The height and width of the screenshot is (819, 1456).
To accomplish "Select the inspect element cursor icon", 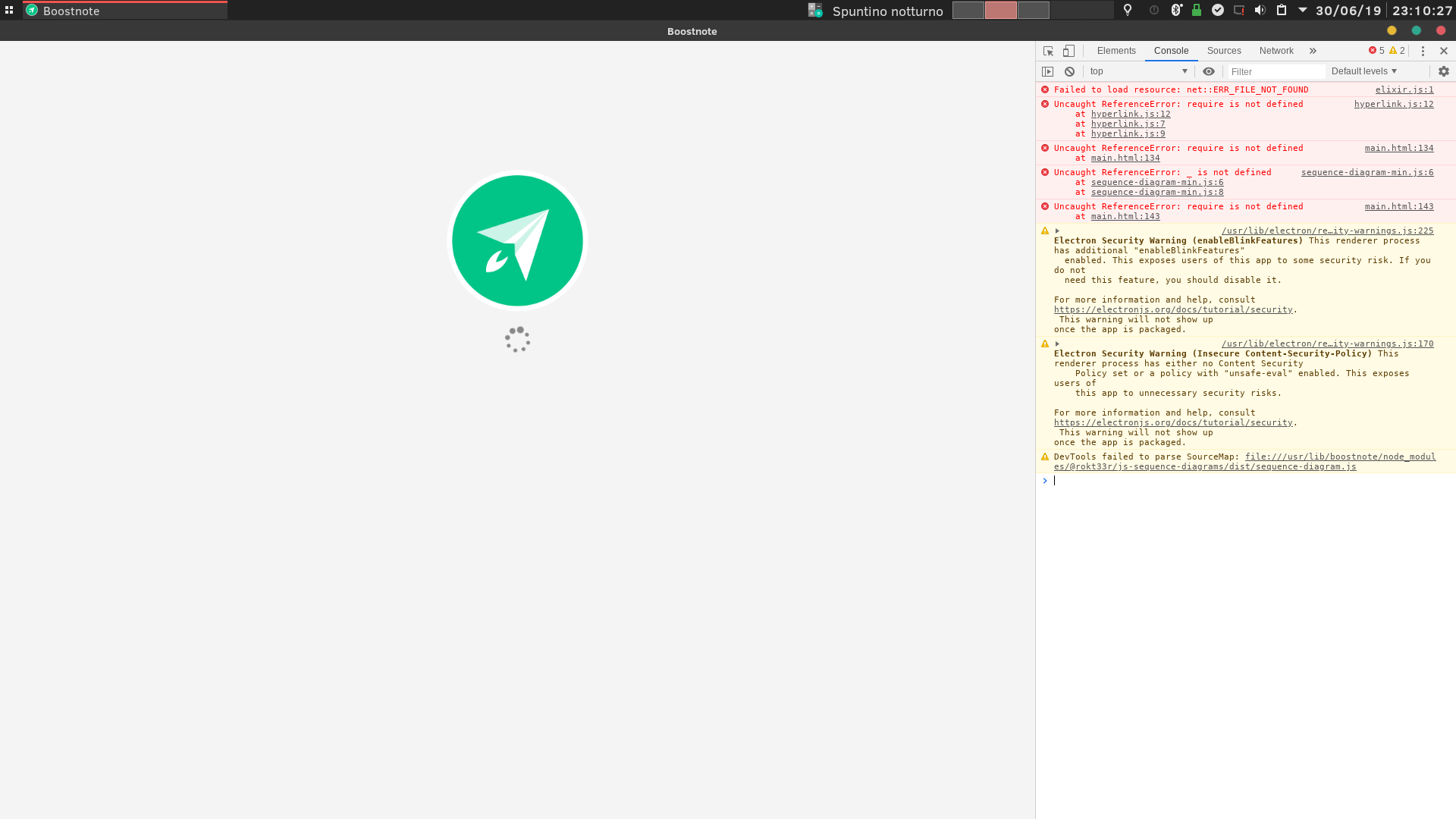I will pos(1048,51).
